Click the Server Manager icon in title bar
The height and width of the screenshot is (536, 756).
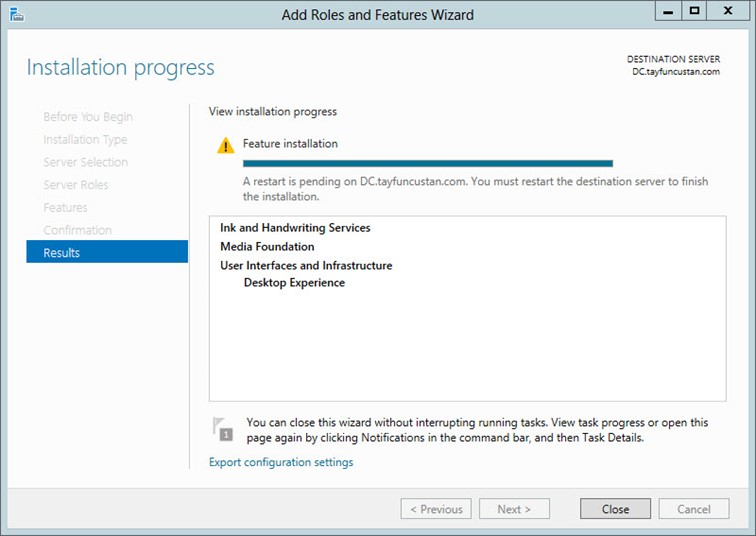click(17, 14)
